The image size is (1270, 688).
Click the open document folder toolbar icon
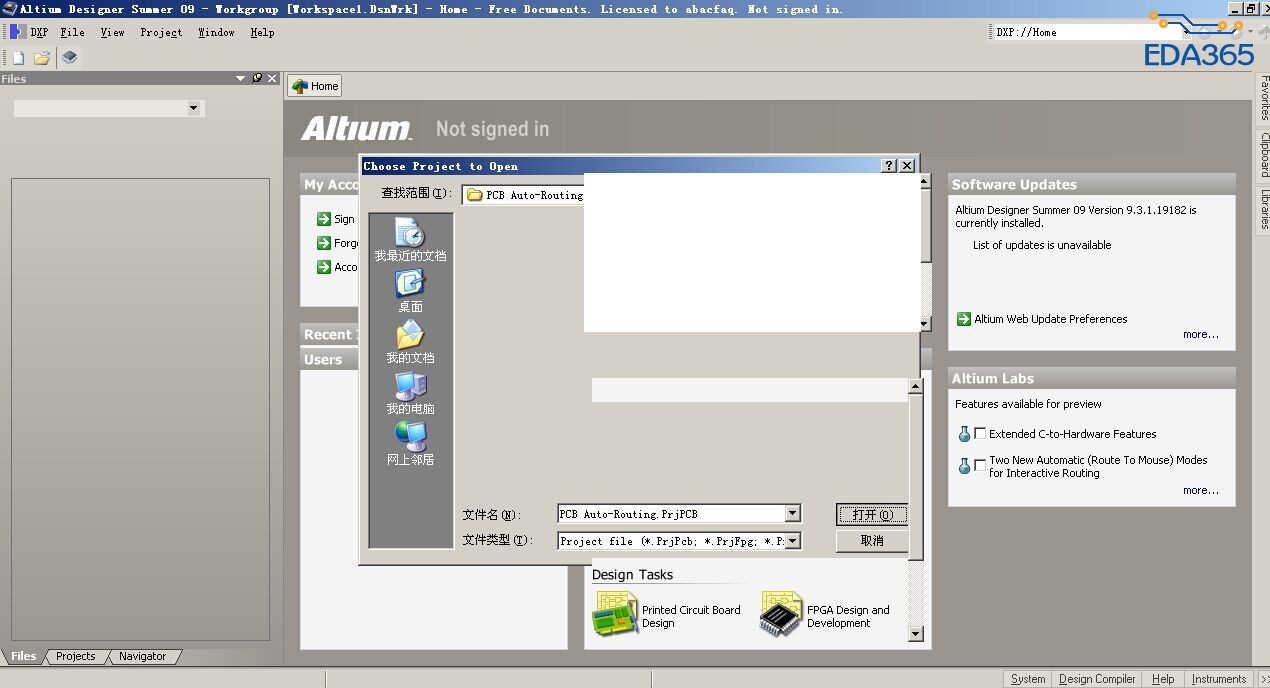click(x=42, y=58)
